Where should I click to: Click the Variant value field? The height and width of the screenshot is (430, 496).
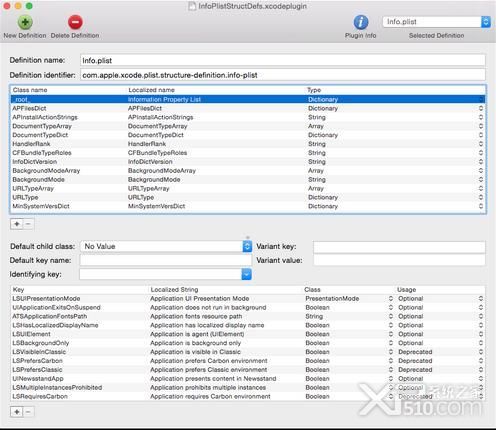pos(399,260)
